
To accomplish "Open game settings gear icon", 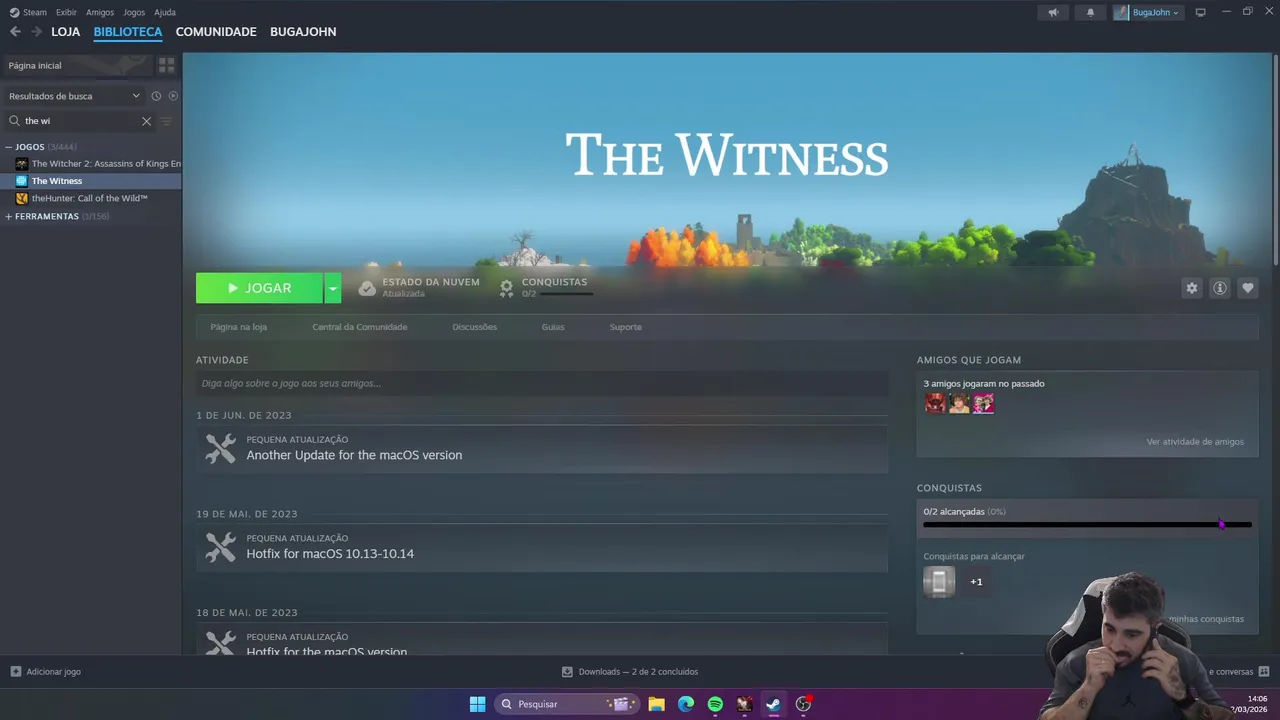I will click(x=1191, y=288).
